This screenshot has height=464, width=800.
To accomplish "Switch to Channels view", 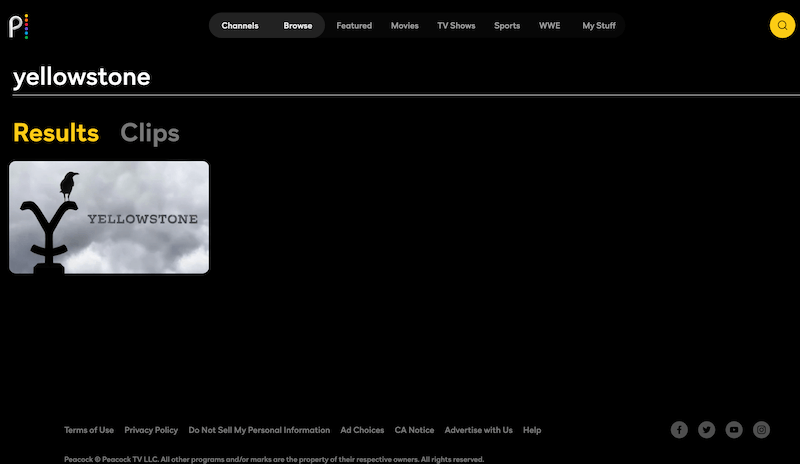I will tap(240, 25).
